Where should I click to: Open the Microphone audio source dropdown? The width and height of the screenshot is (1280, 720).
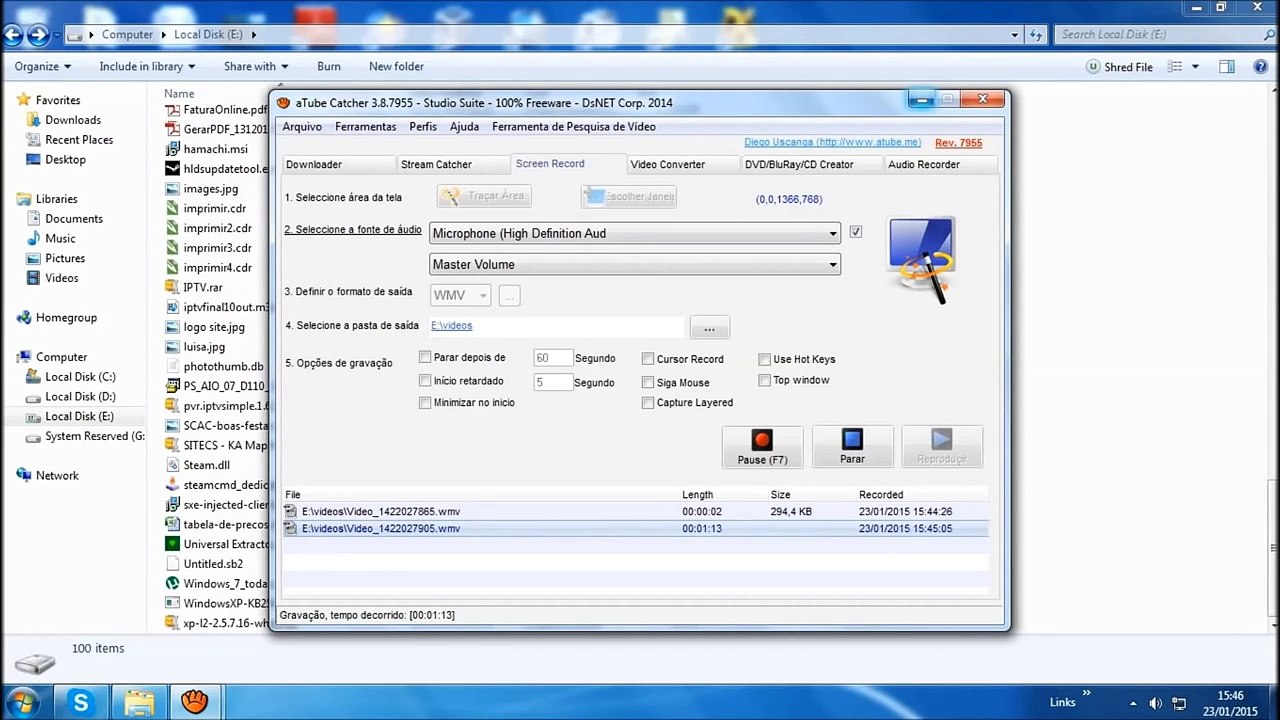[x=635, y=234]
